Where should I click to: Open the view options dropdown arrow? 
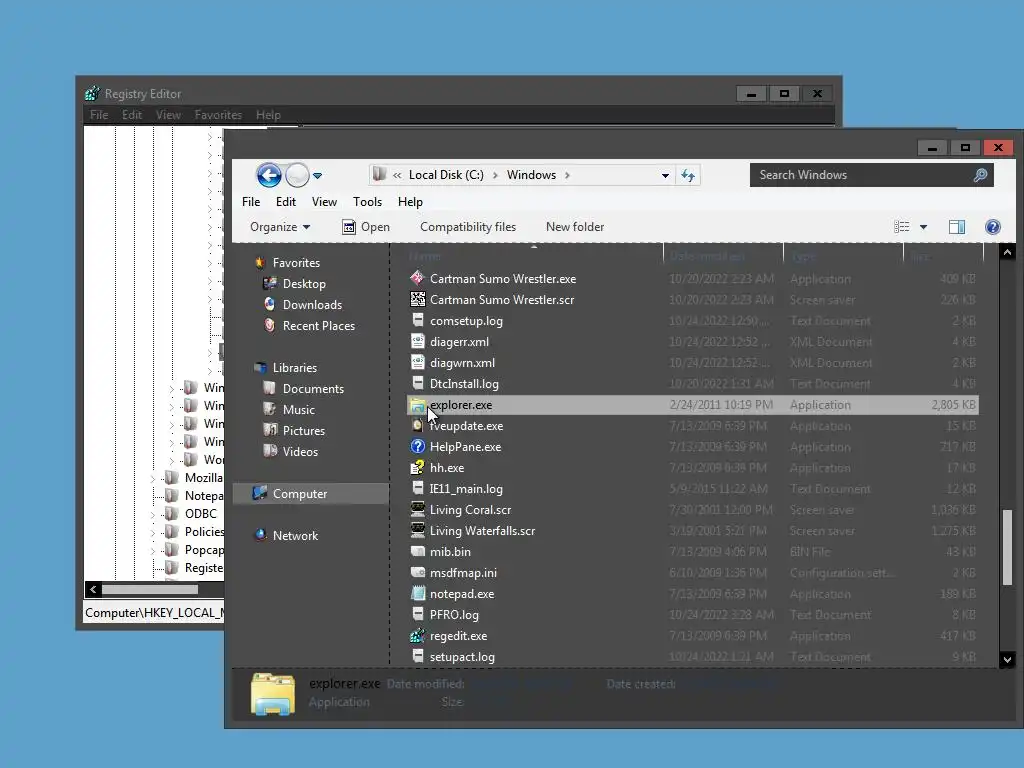point(923,227)
